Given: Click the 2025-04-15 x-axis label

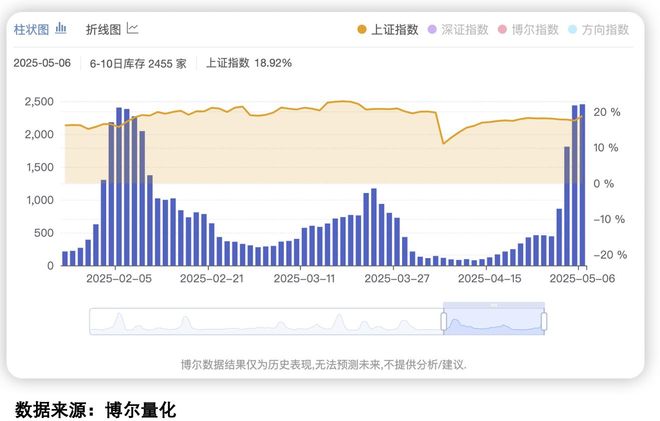Looking at the screenshot, I should (x=490, y=278).
